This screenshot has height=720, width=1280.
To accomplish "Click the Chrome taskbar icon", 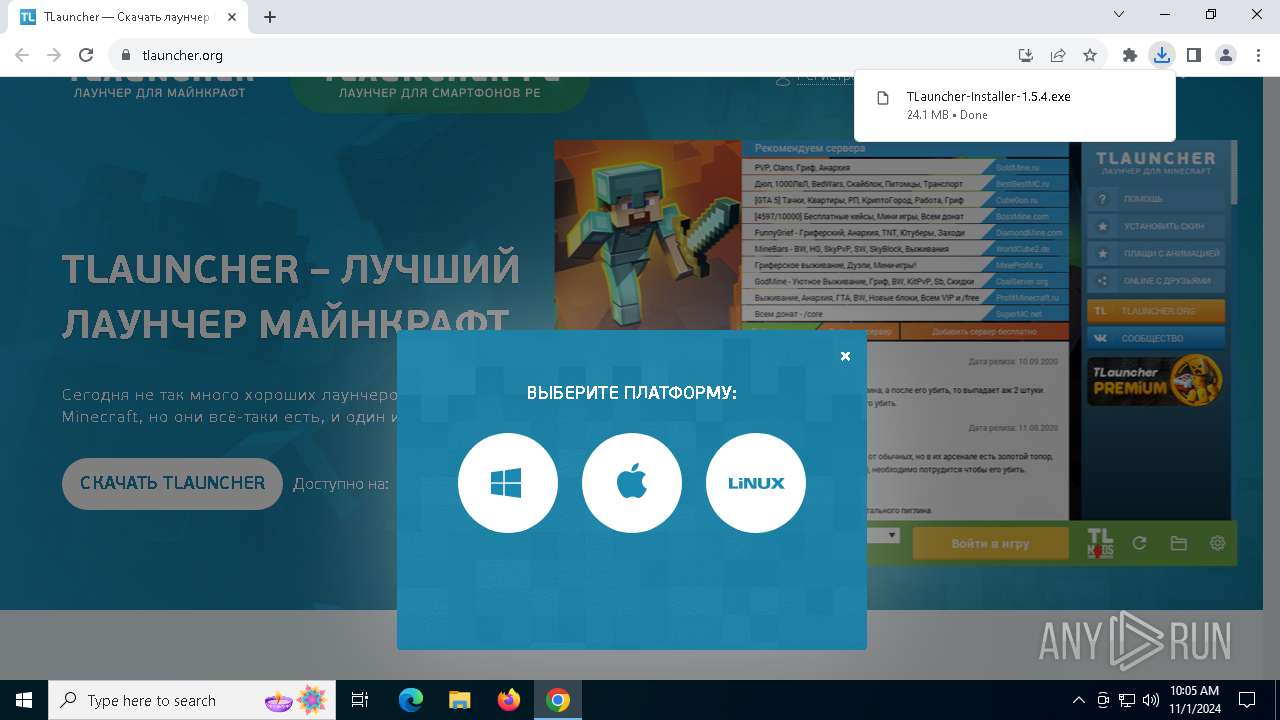I will pos(558,700).
